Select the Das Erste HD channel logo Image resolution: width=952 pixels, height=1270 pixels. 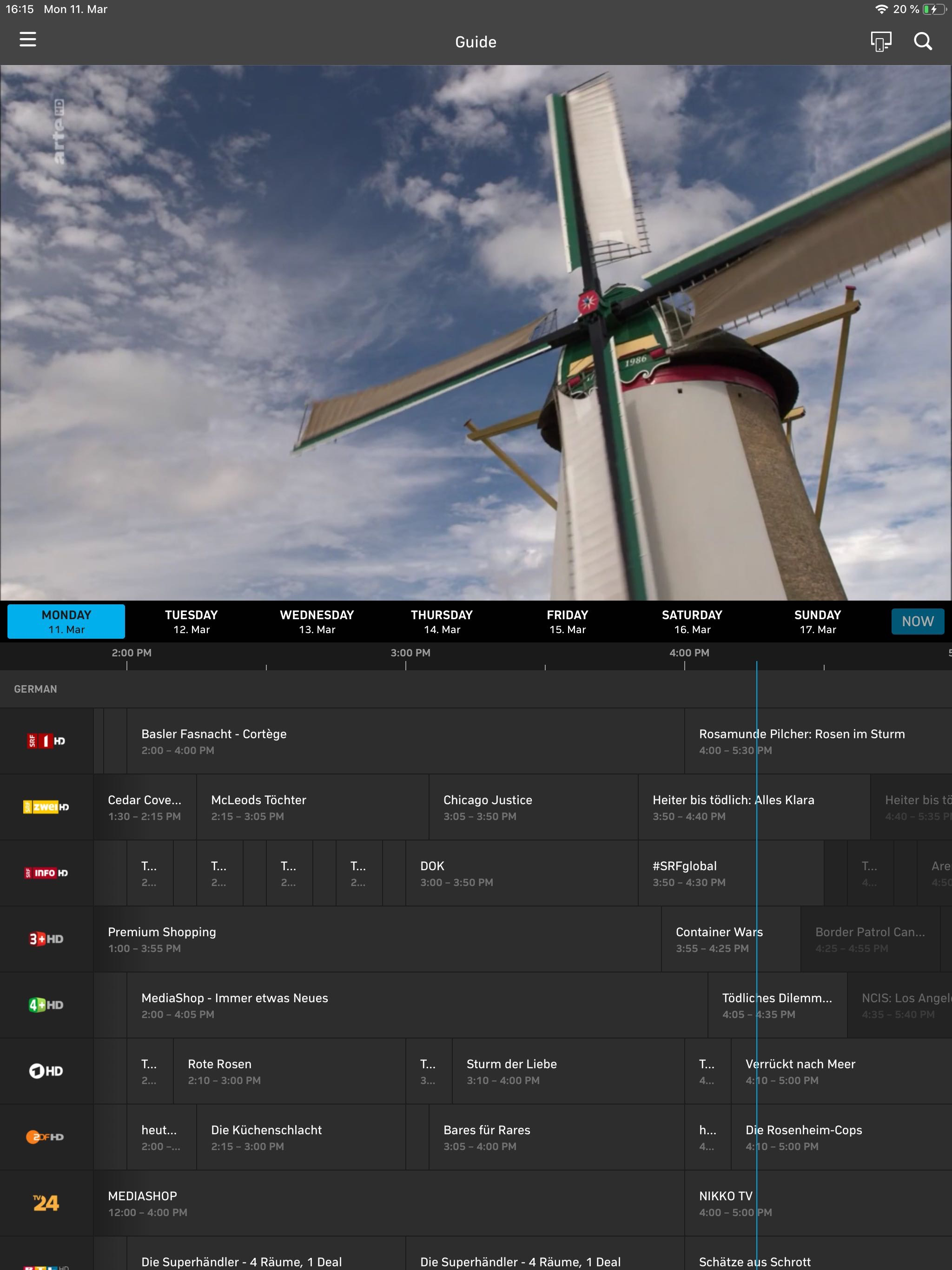tap(46, 1071)
